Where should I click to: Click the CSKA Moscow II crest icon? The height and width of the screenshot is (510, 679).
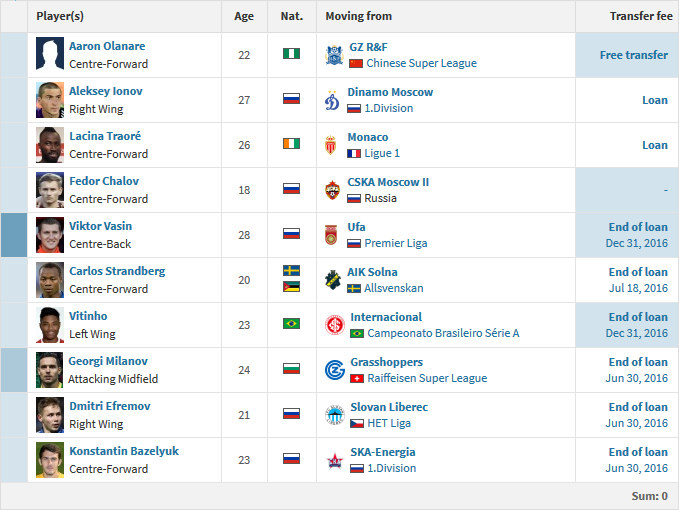tap(332, 190)
